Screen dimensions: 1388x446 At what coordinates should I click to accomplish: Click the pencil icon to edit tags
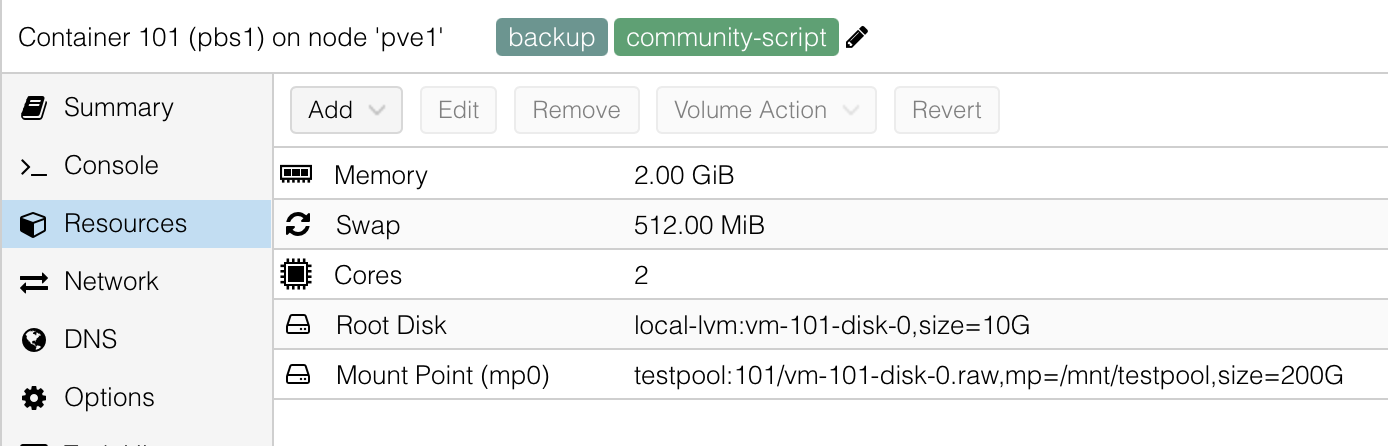[857, 38]
